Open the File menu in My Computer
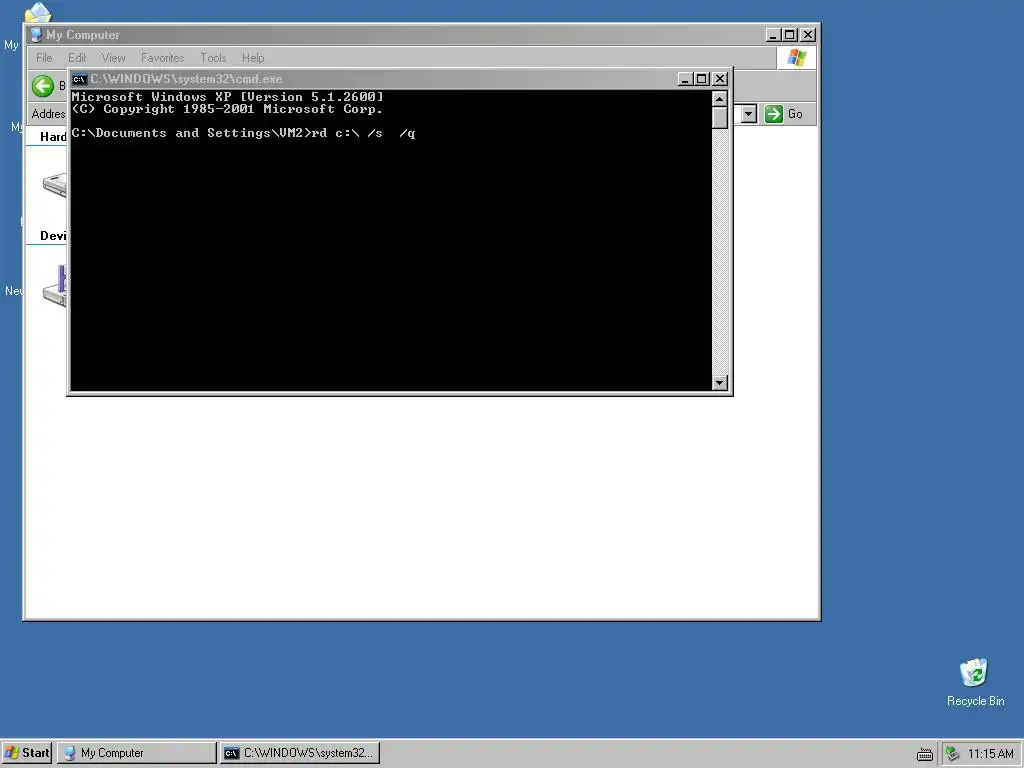The height and width of the screenshot is (768, 1024). click(44, 57)
